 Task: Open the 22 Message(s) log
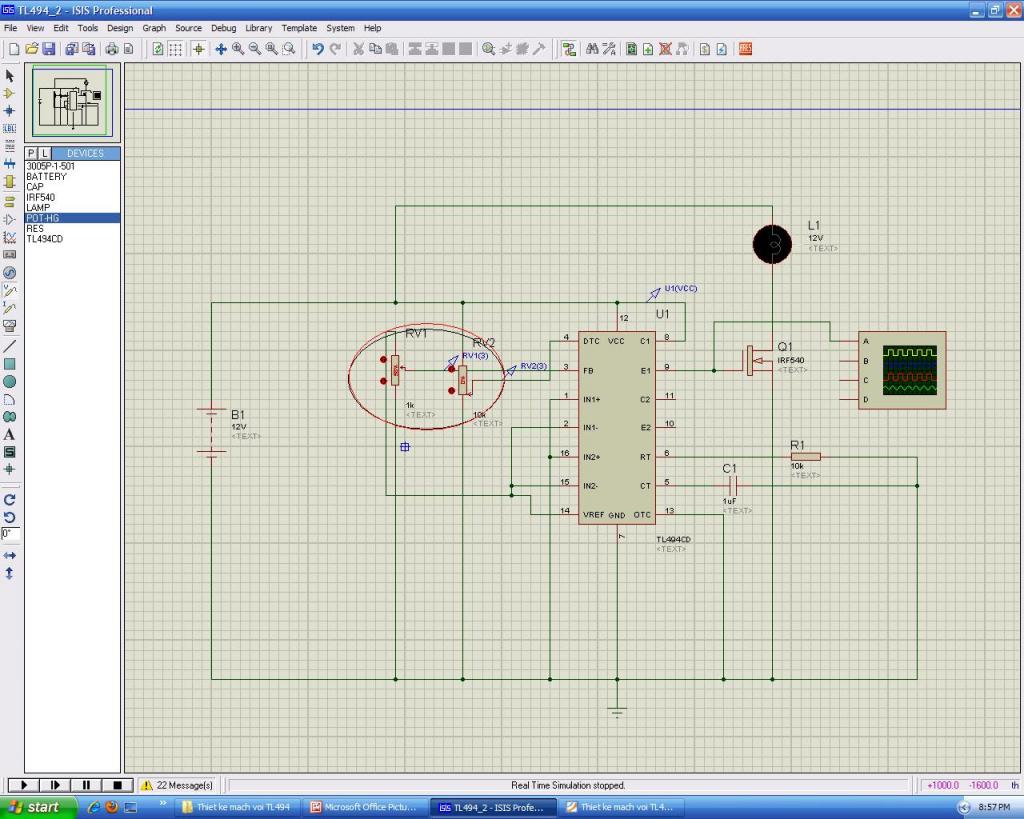tap(177, 786)
